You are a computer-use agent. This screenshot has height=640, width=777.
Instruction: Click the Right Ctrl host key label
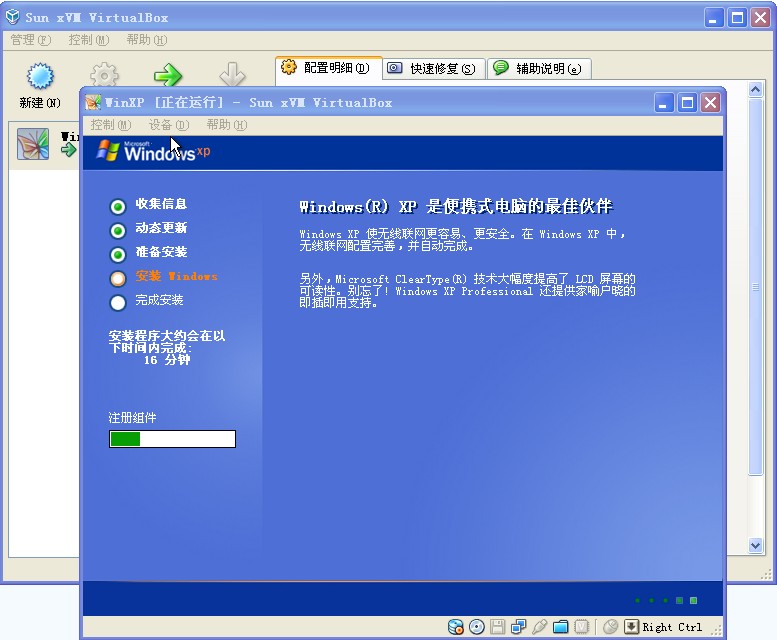click(672, 627)
